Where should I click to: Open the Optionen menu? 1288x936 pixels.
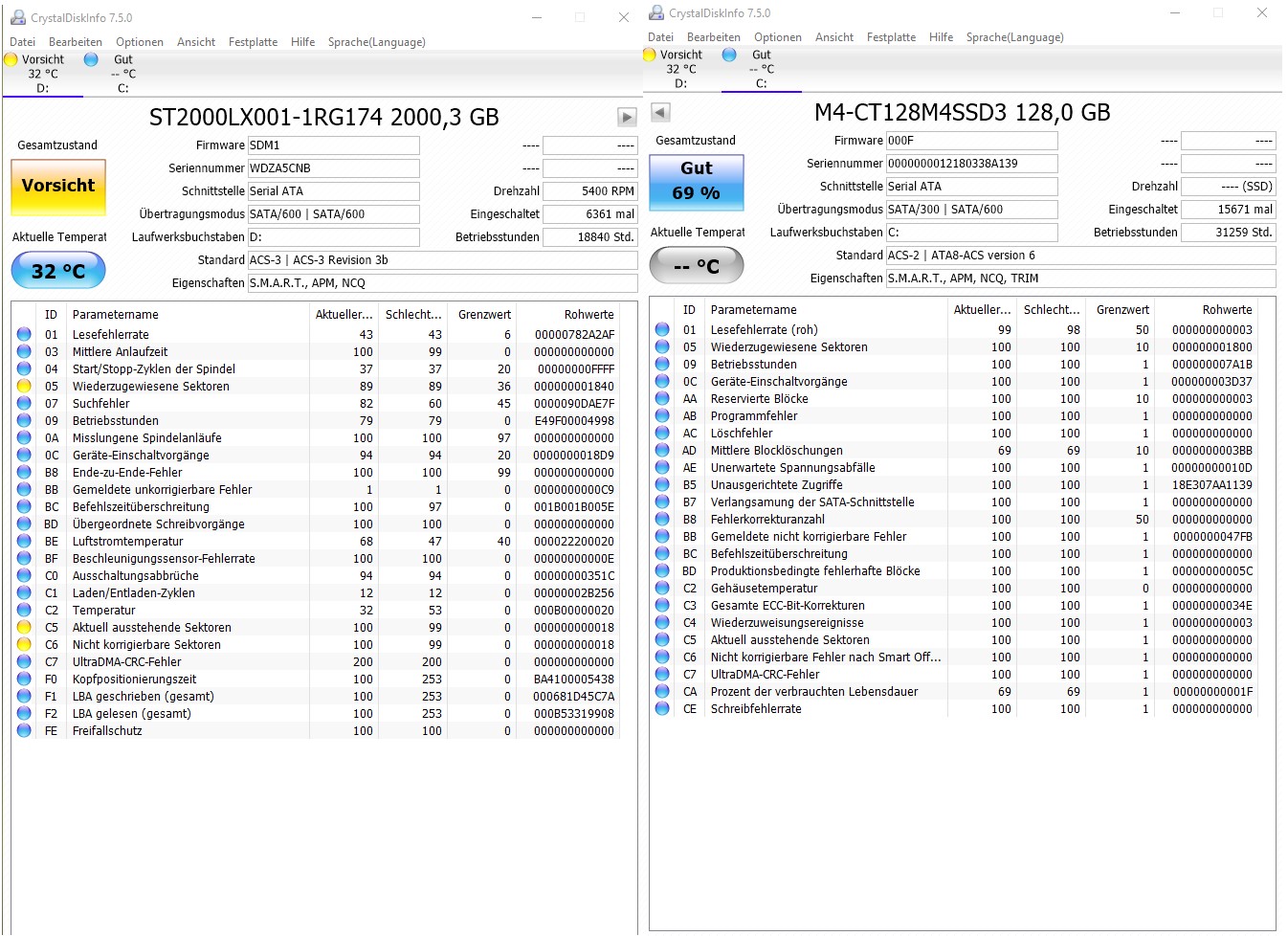click(x=139, y=42)
